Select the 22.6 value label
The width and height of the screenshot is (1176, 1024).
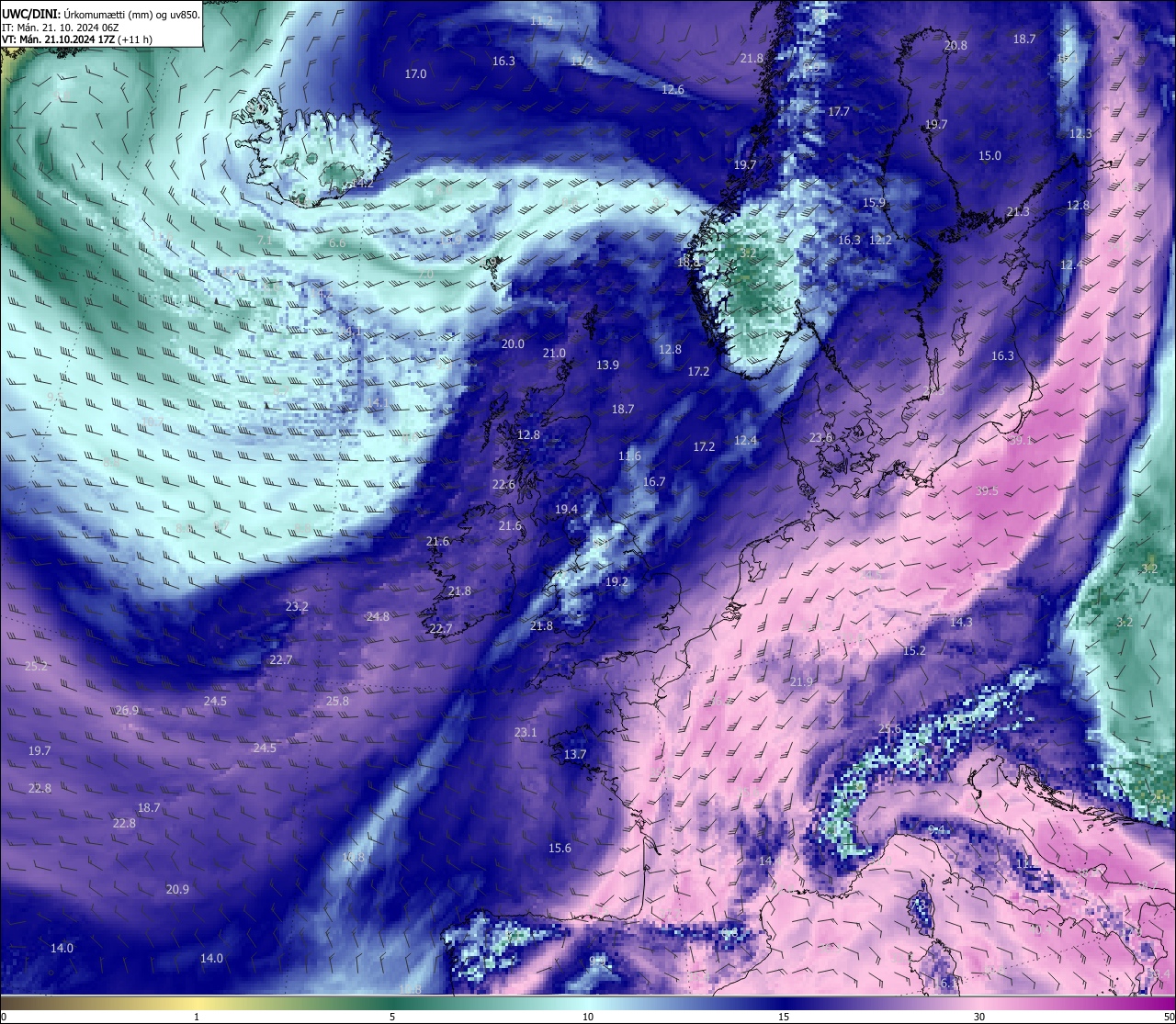point(503,484)
